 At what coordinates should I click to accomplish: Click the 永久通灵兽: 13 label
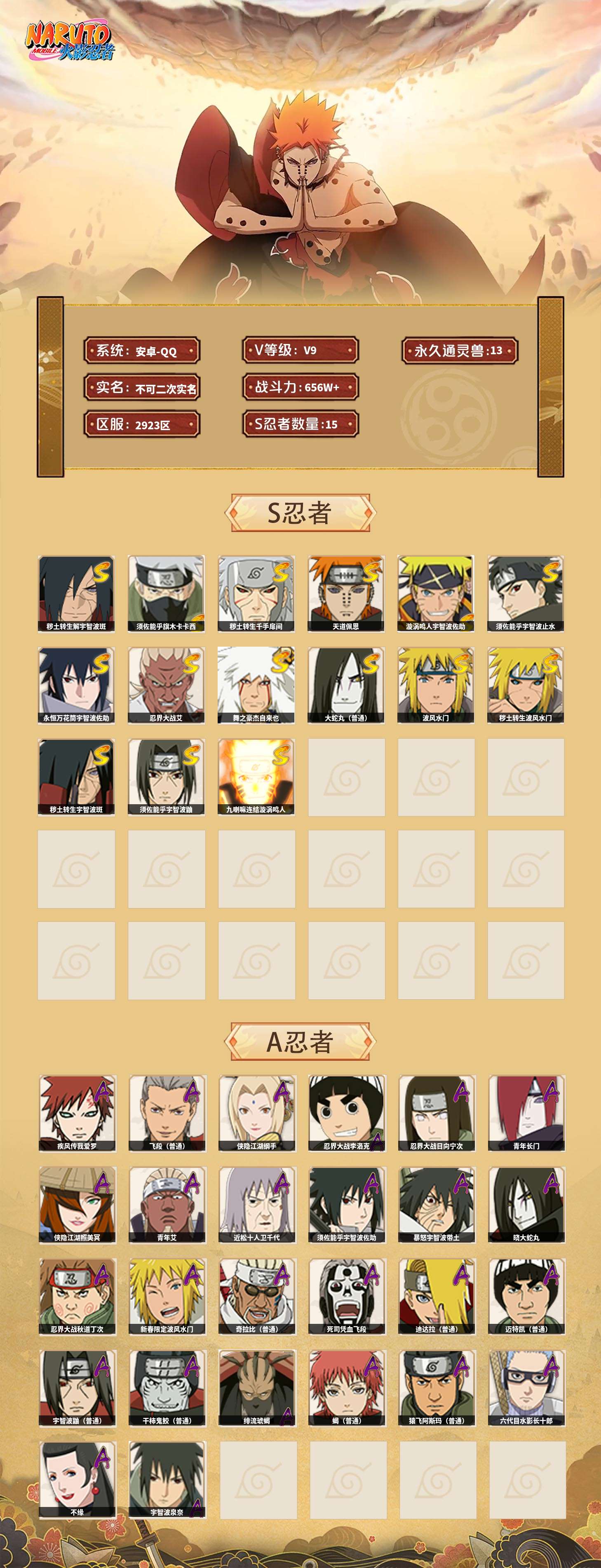[460, 351]
